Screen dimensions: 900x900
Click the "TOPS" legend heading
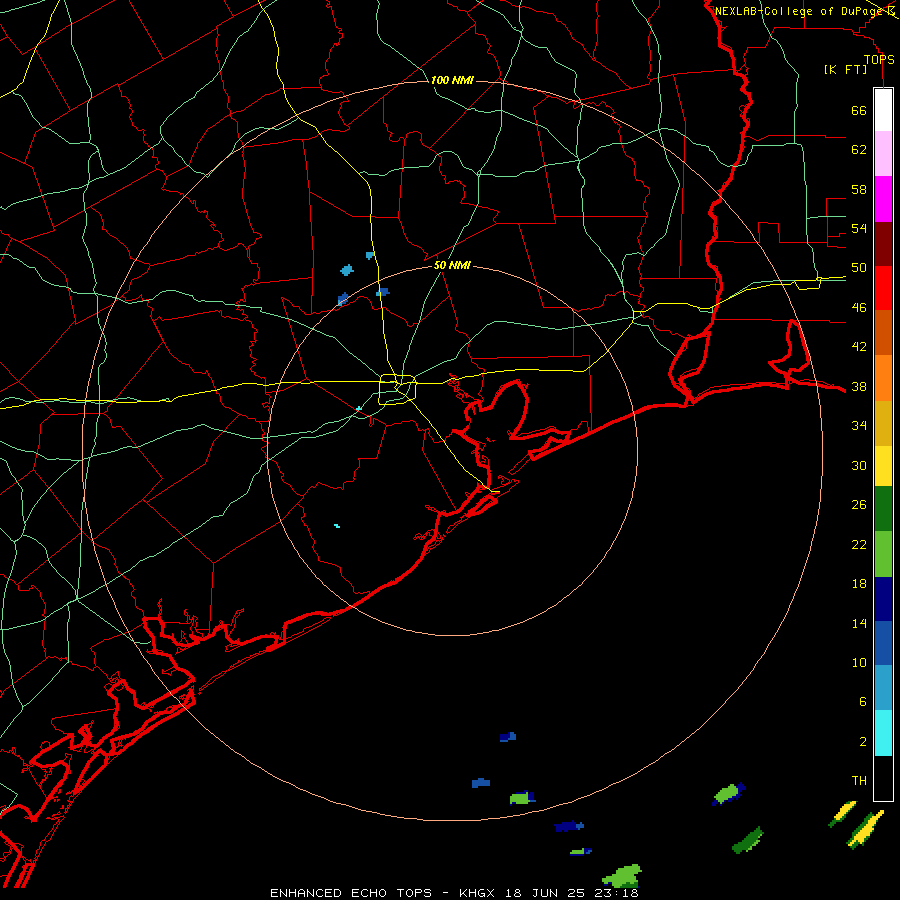(879, 60)
